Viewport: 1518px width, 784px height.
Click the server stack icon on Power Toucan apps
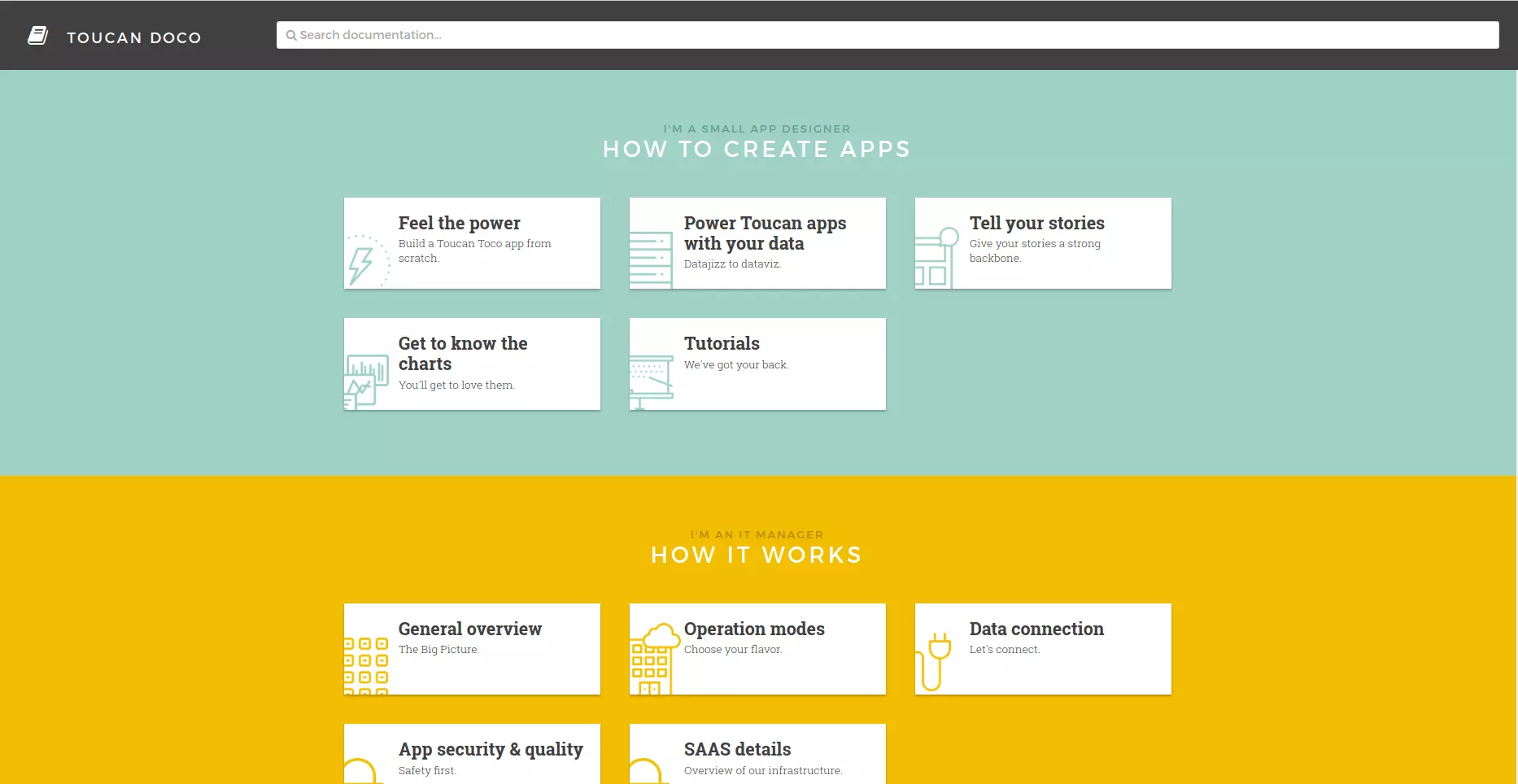650,260
